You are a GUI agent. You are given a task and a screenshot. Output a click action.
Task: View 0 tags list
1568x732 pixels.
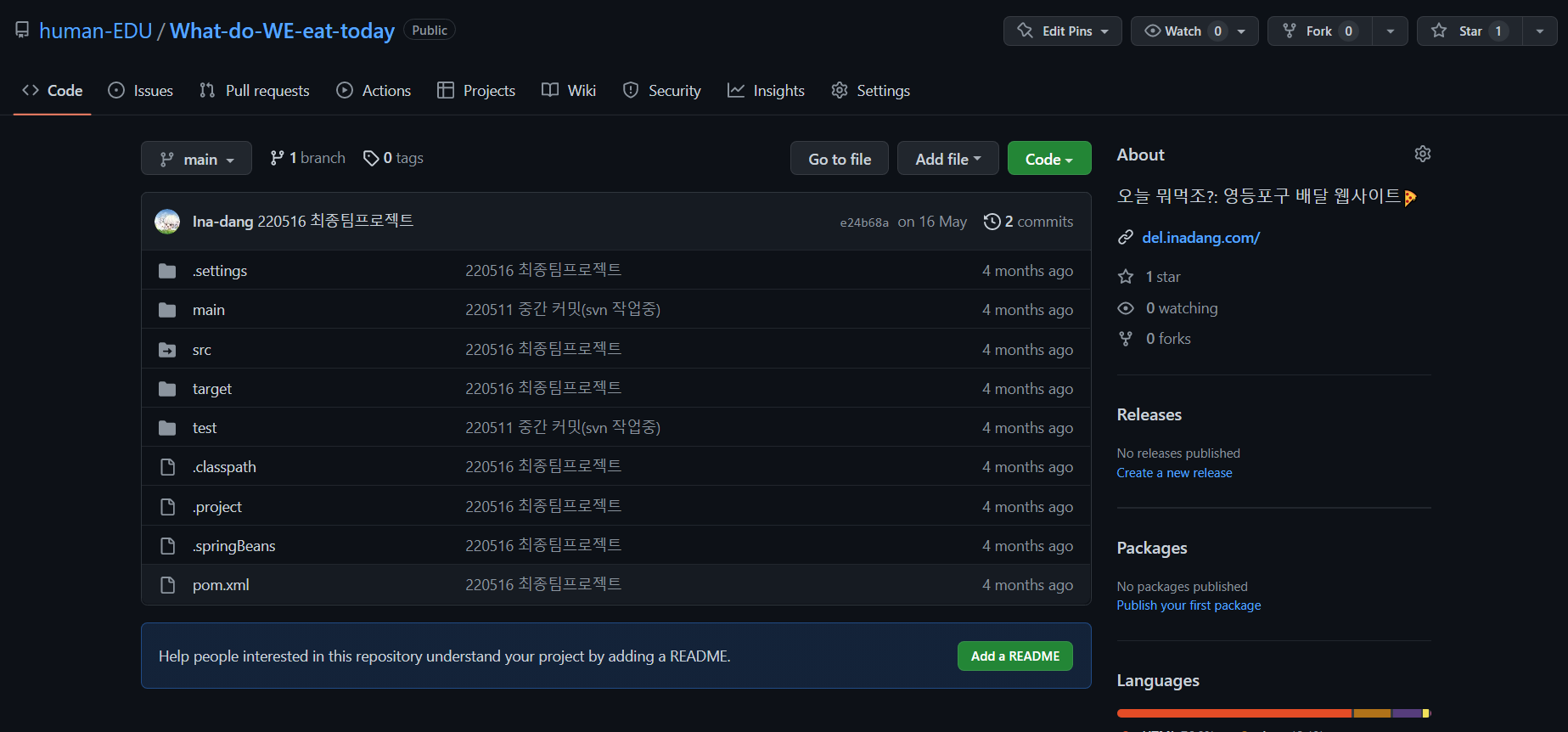pyautogui.click(x=393, y=158)
